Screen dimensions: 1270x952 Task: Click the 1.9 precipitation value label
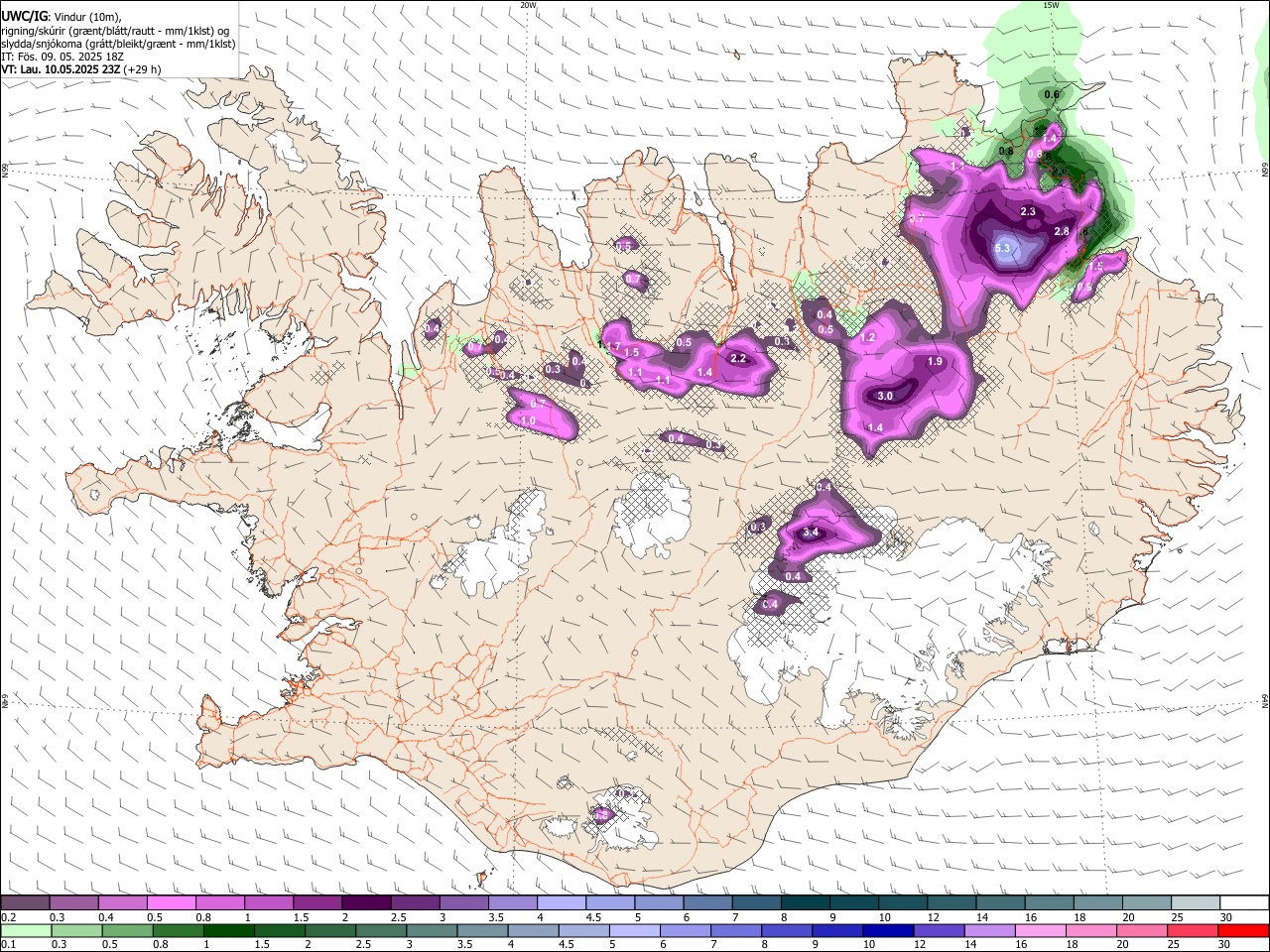[935, 362]
